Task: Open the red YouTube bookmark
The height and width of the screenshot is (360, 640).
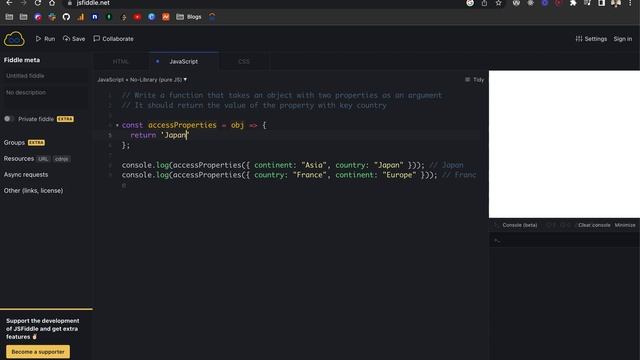Action: [137, 17]
